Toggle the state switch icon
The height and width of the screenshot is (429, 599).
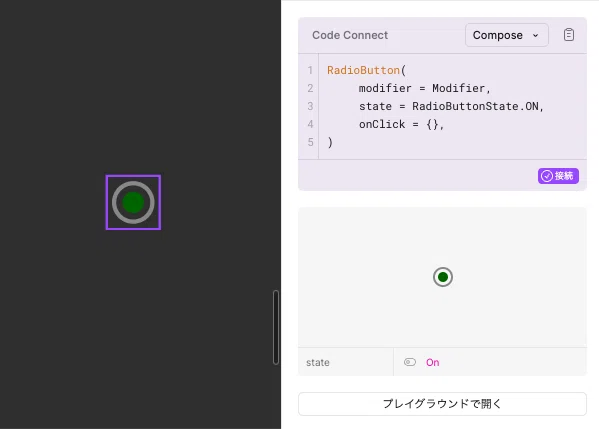coord(410,362)
